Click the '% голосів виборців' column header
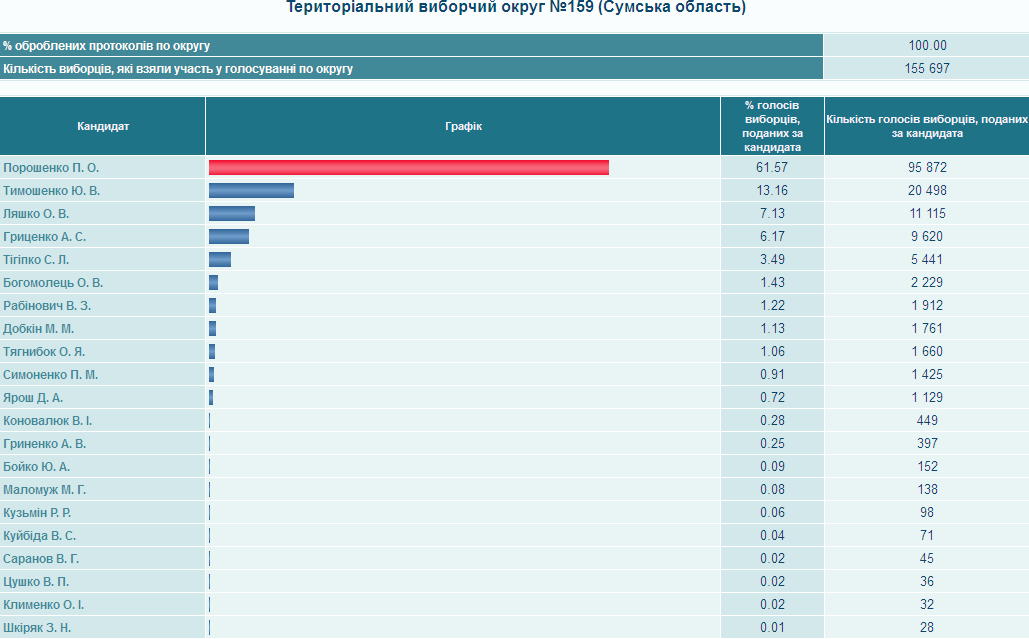 772,126
